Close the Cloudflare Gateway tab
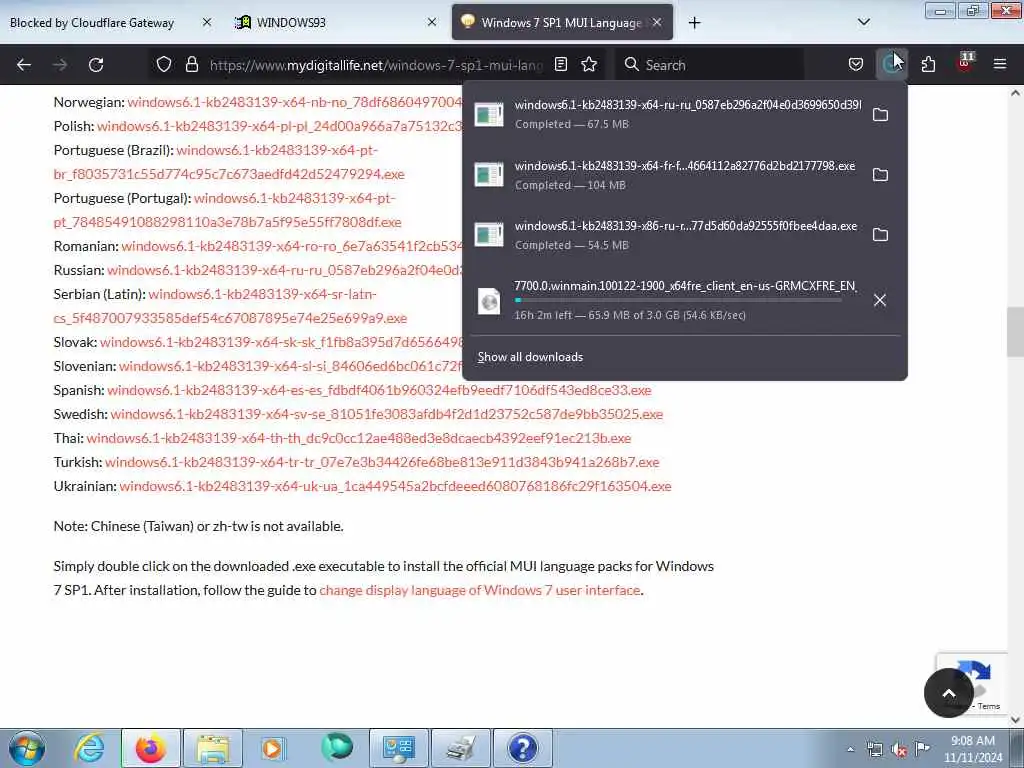The width and height of the screenshot is (1024, 768). click(206, 23)
